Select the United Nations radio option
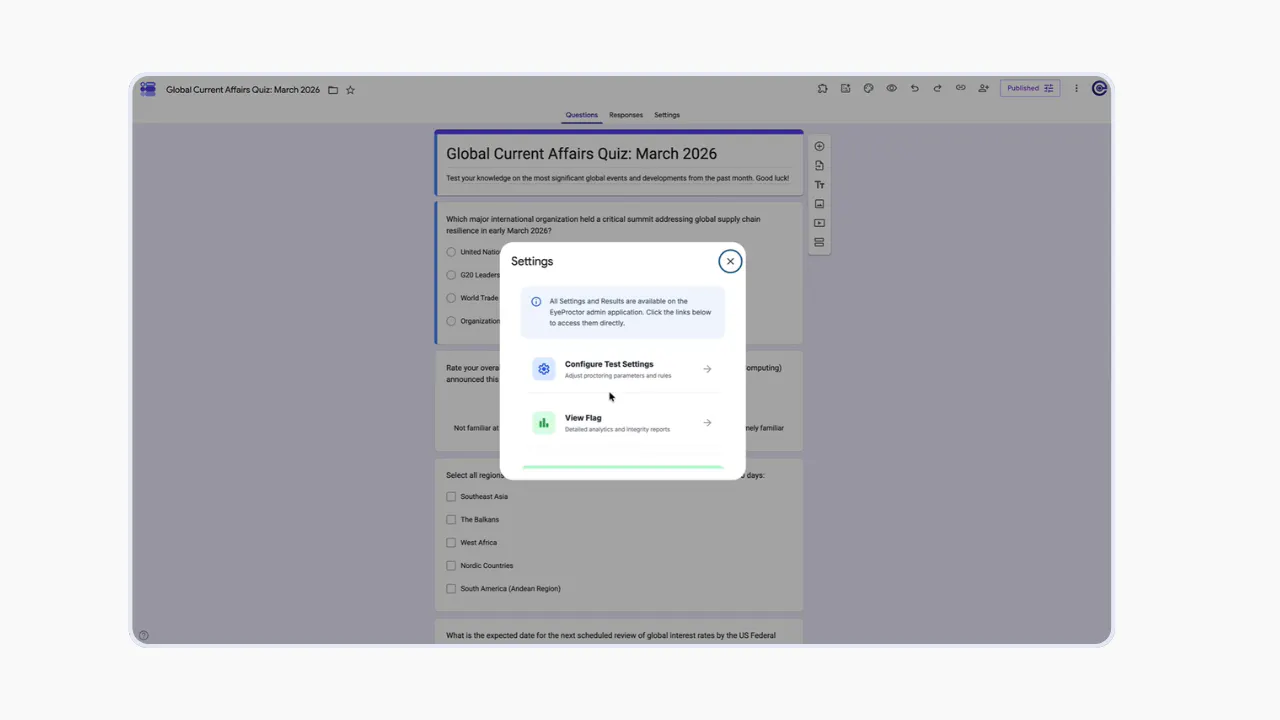This screenshot has height=720, width=1280. pos(451,252)
